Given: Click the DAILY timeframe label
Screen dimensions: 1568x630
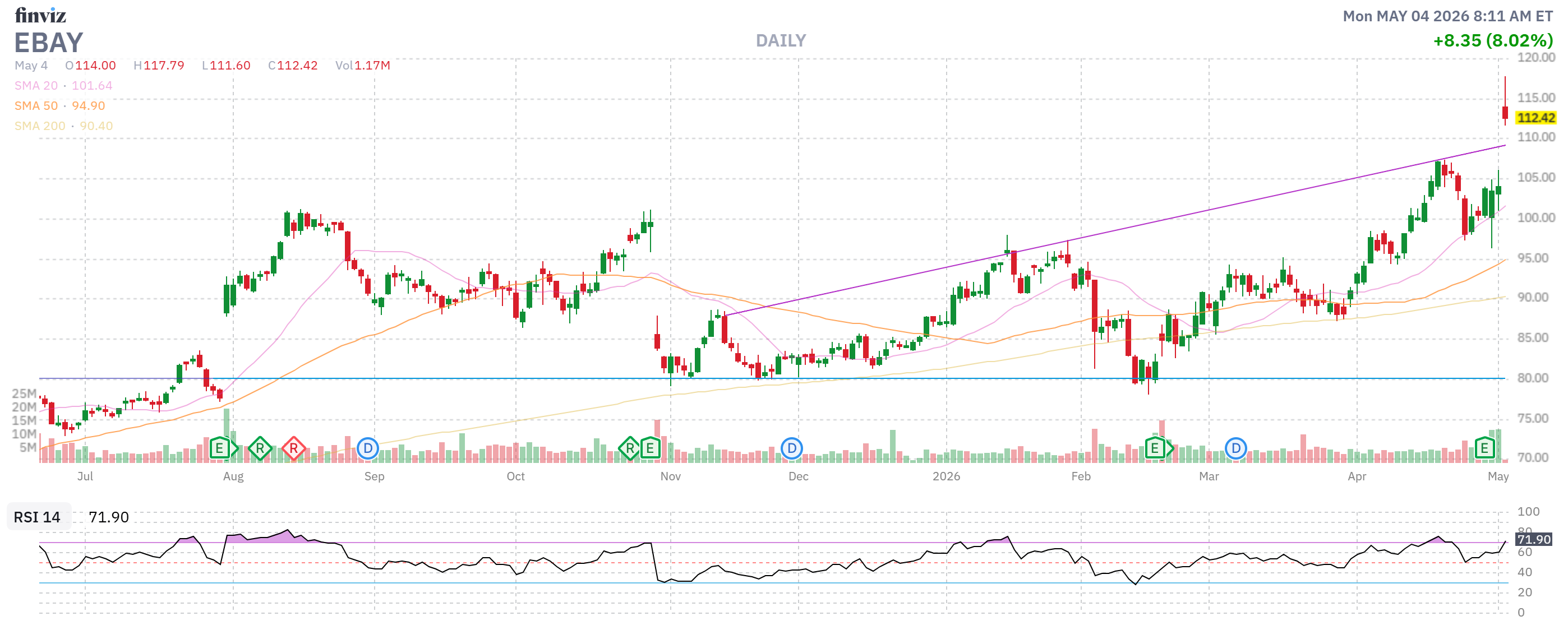Looking at the screenshot, I should (780, 41).
